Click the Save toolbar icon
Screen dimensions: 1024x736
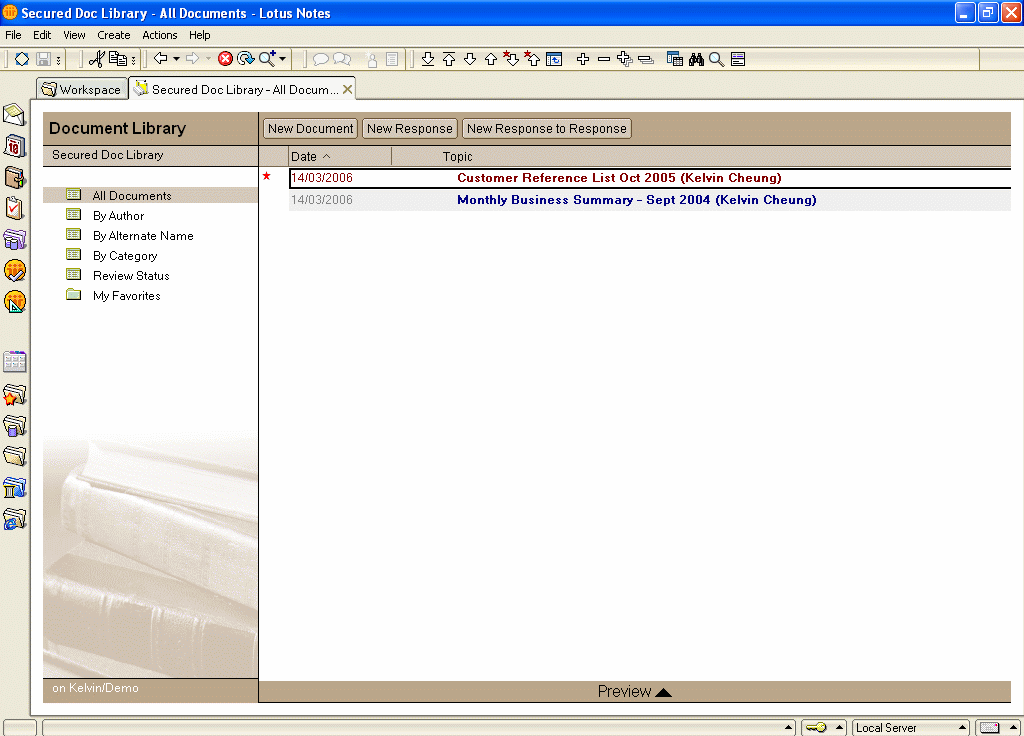43,59
